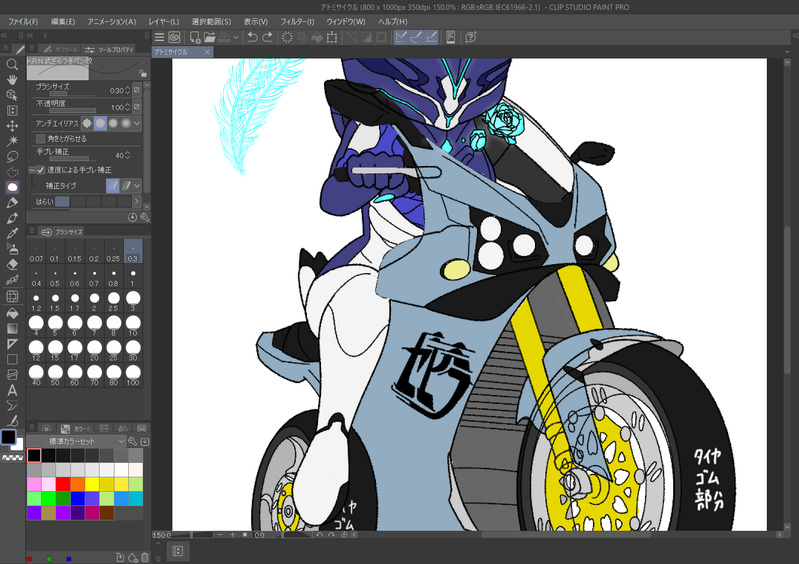Select the Lasso selection tool
Viewport: 799px width, 564px height.
click(x=12, y=156)
